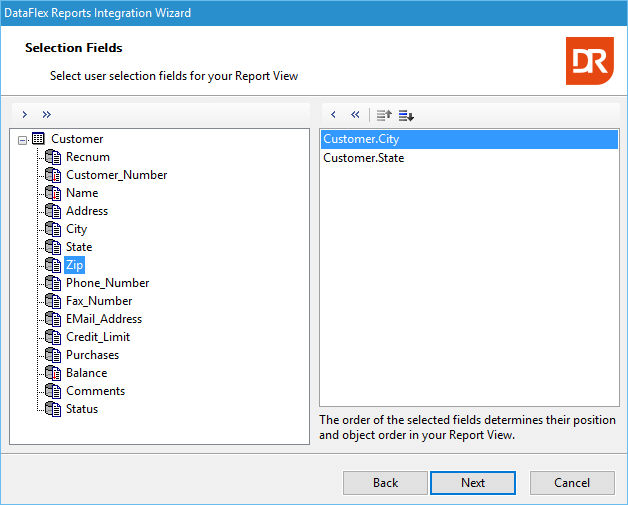
Task: Click the Fax_Number field icon
Action: (53, 301)
